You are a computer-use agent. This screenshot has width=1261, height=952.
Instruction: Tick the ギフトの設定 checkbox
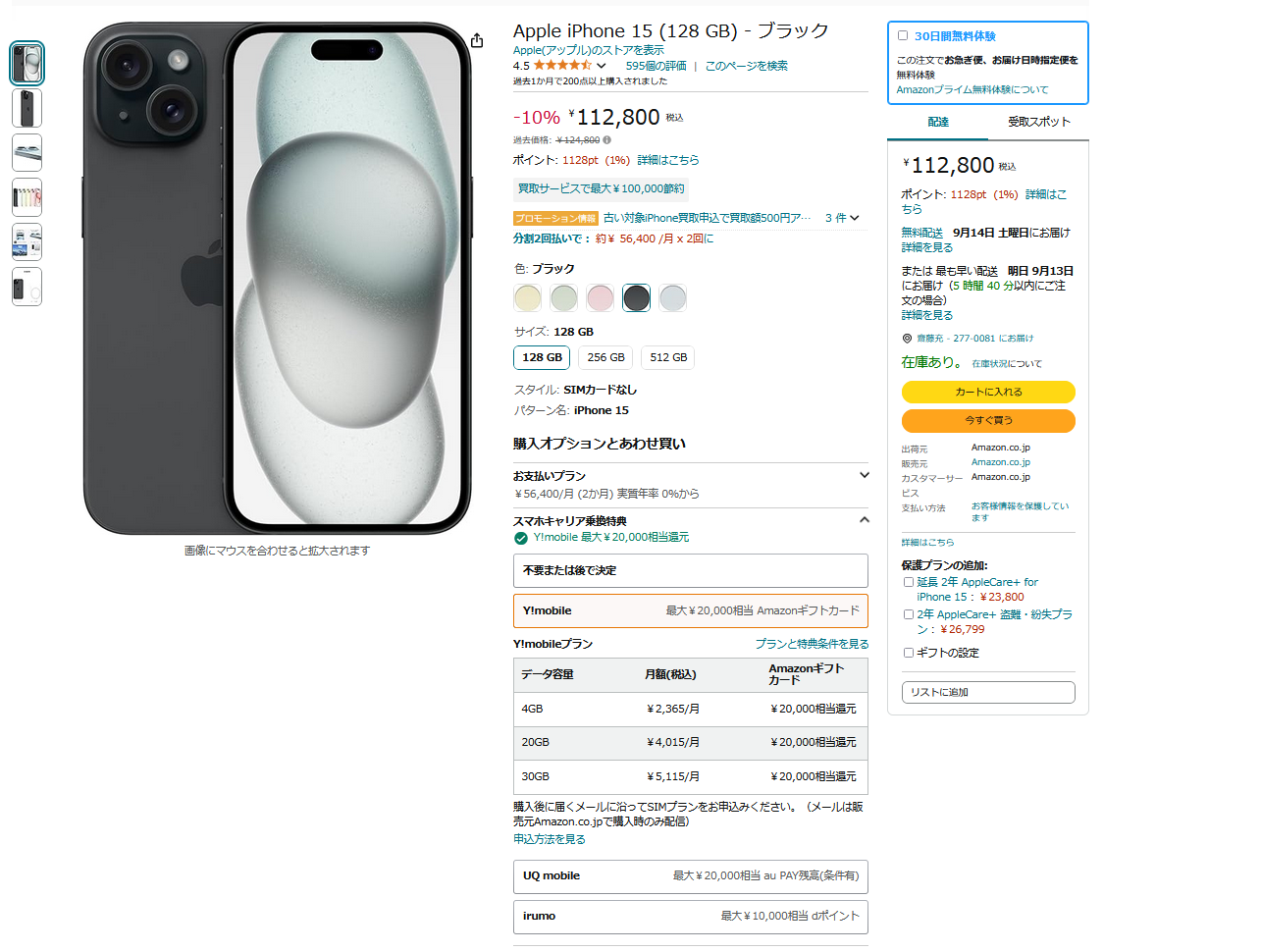pyautogui.click(x=909, y=653)
